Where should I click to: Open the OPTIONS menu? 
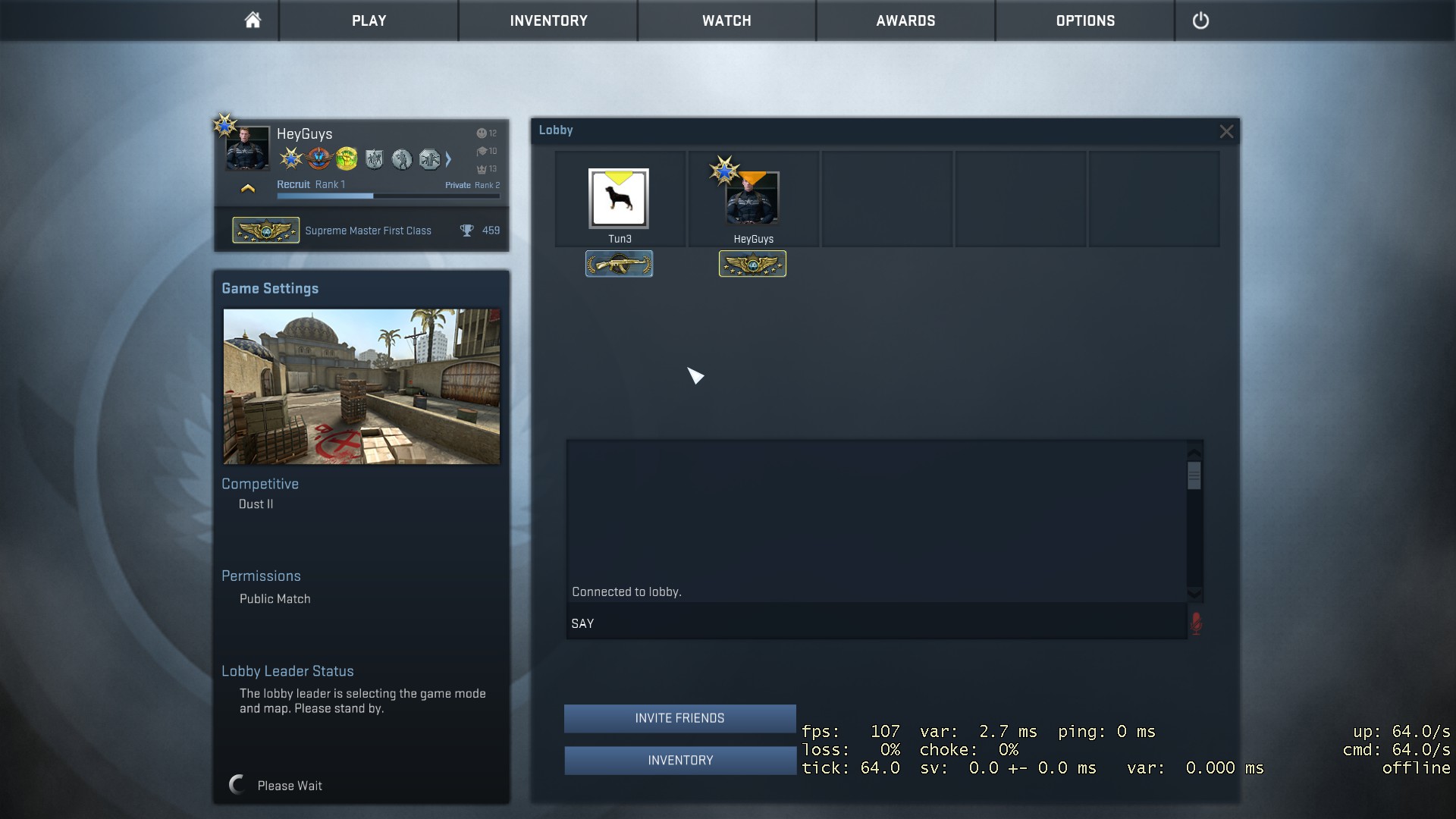(1084, 20)
